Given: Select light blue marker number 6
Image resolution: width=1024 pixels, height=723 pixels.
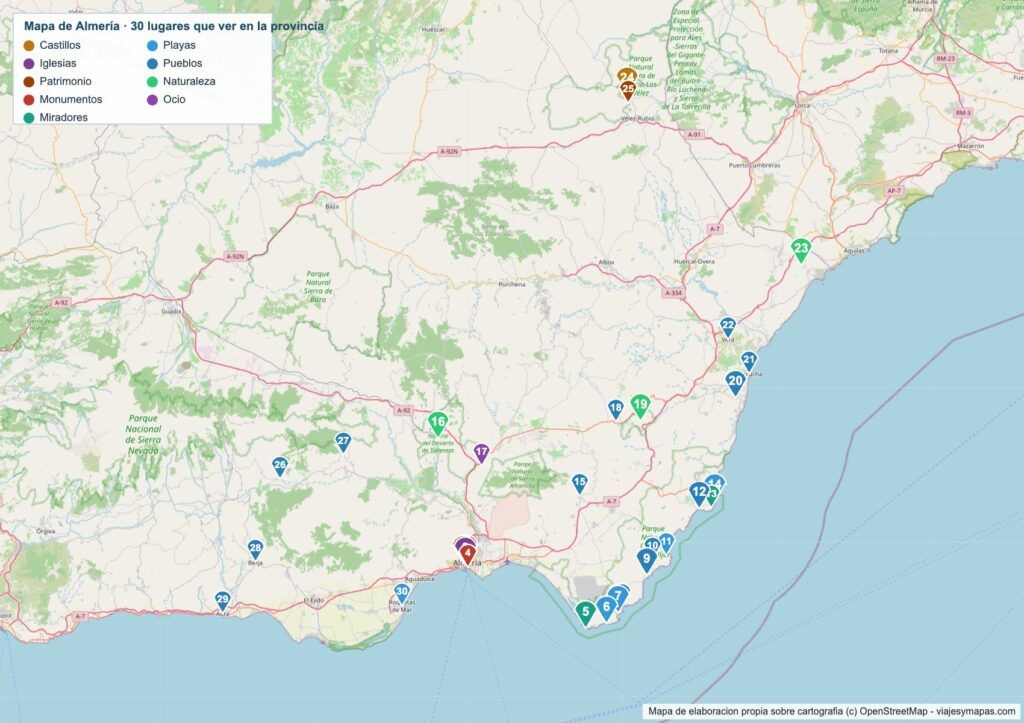Looking at the screenshot, I should [x=606, y=608].
